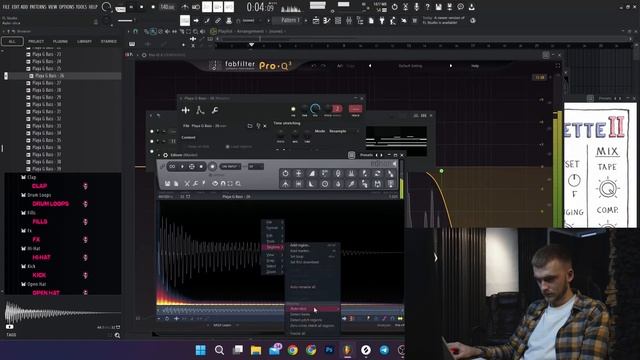Click the question mark help icon in FL toolbar

click(427, 7)
